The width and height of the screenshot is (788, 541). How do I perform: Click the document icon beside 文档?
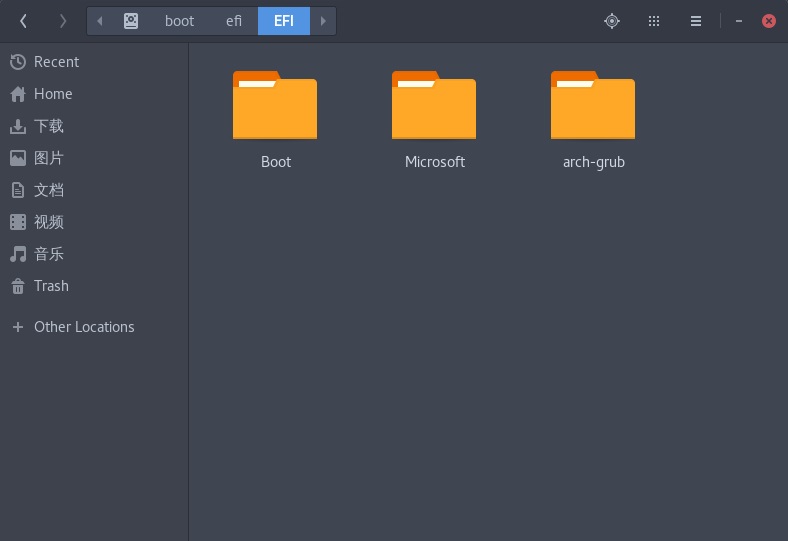point(18,190)
